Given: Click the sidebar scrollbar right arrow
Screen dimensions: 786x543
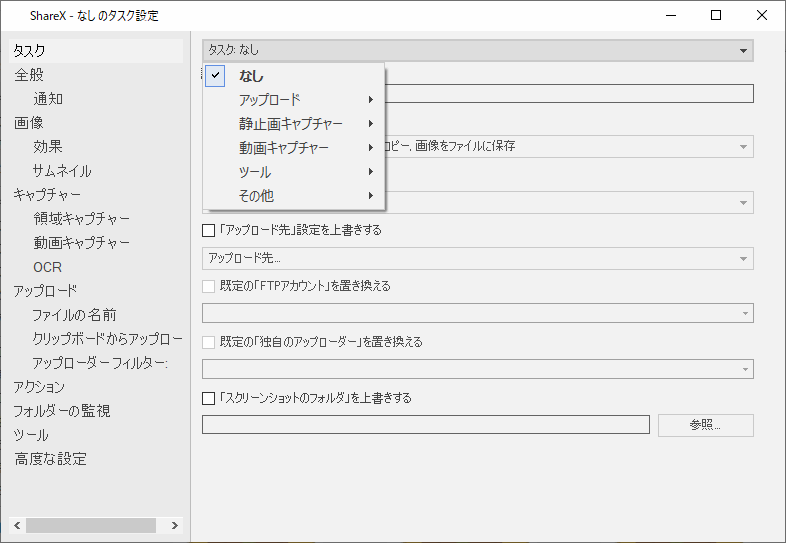Looking at the screenshot, I should tap(174, 525).
